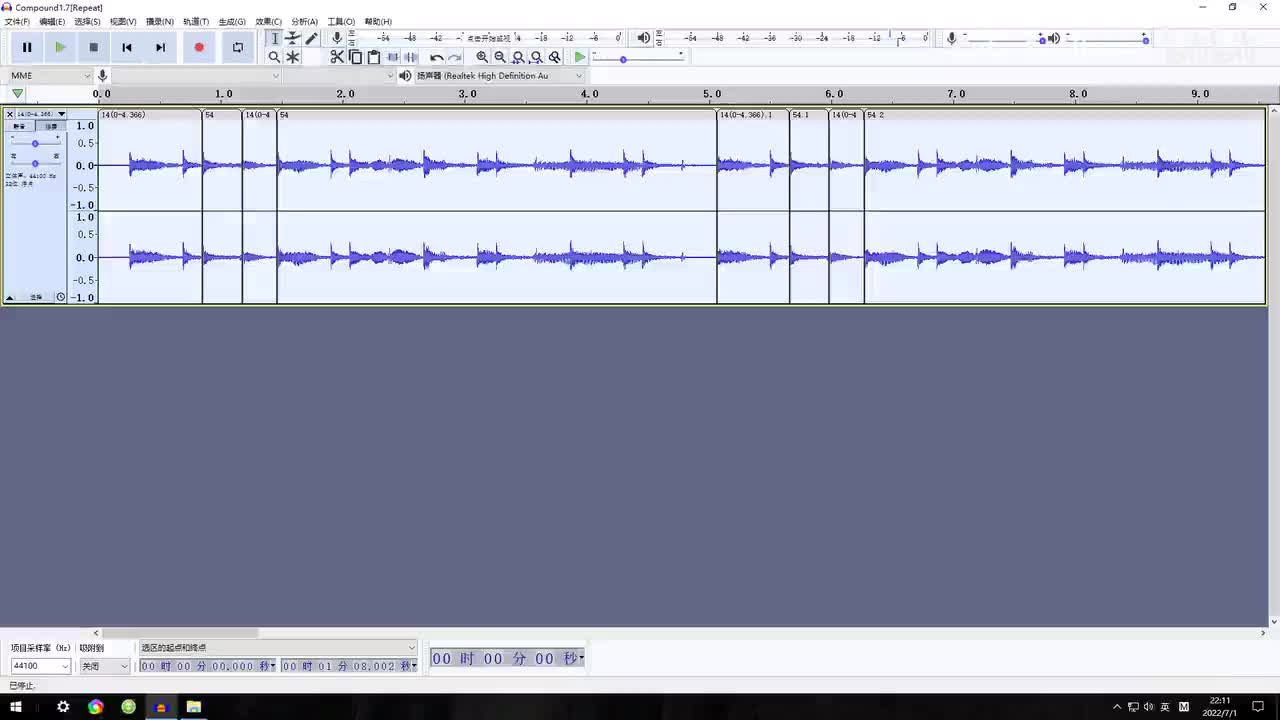Click the sync-lock clock icon on track
The image size is (1280, 720).
click(60, 297)
